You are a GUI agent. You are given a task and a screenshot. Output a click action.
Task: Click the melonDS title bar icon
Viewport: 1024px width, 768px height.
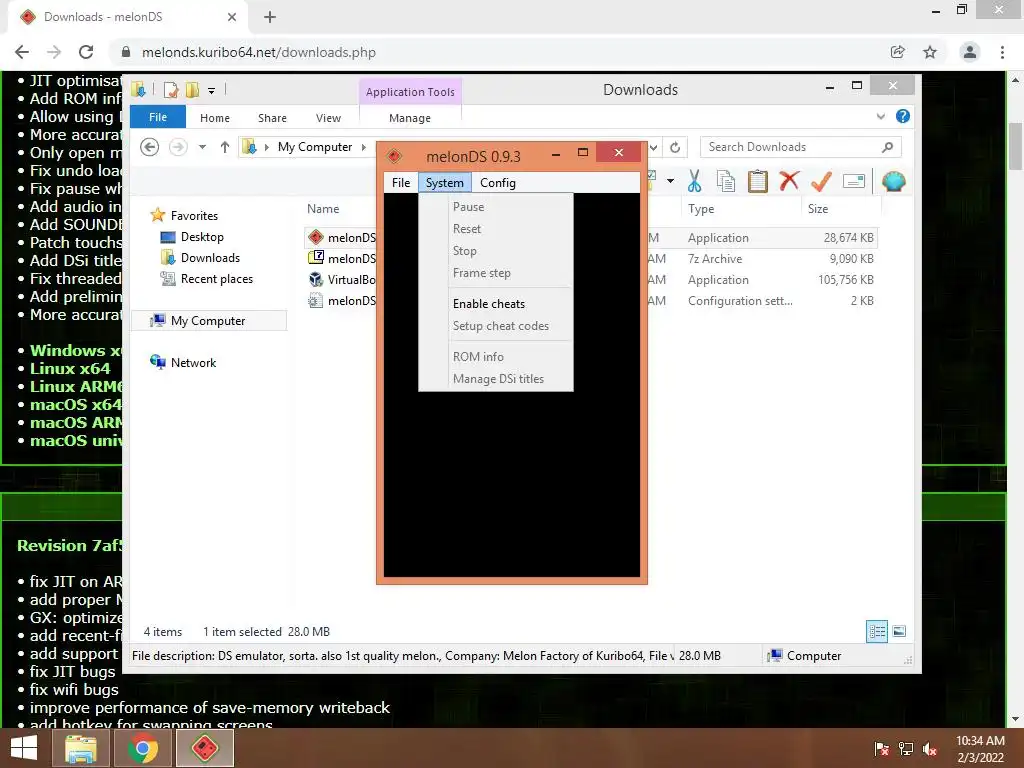394,156
